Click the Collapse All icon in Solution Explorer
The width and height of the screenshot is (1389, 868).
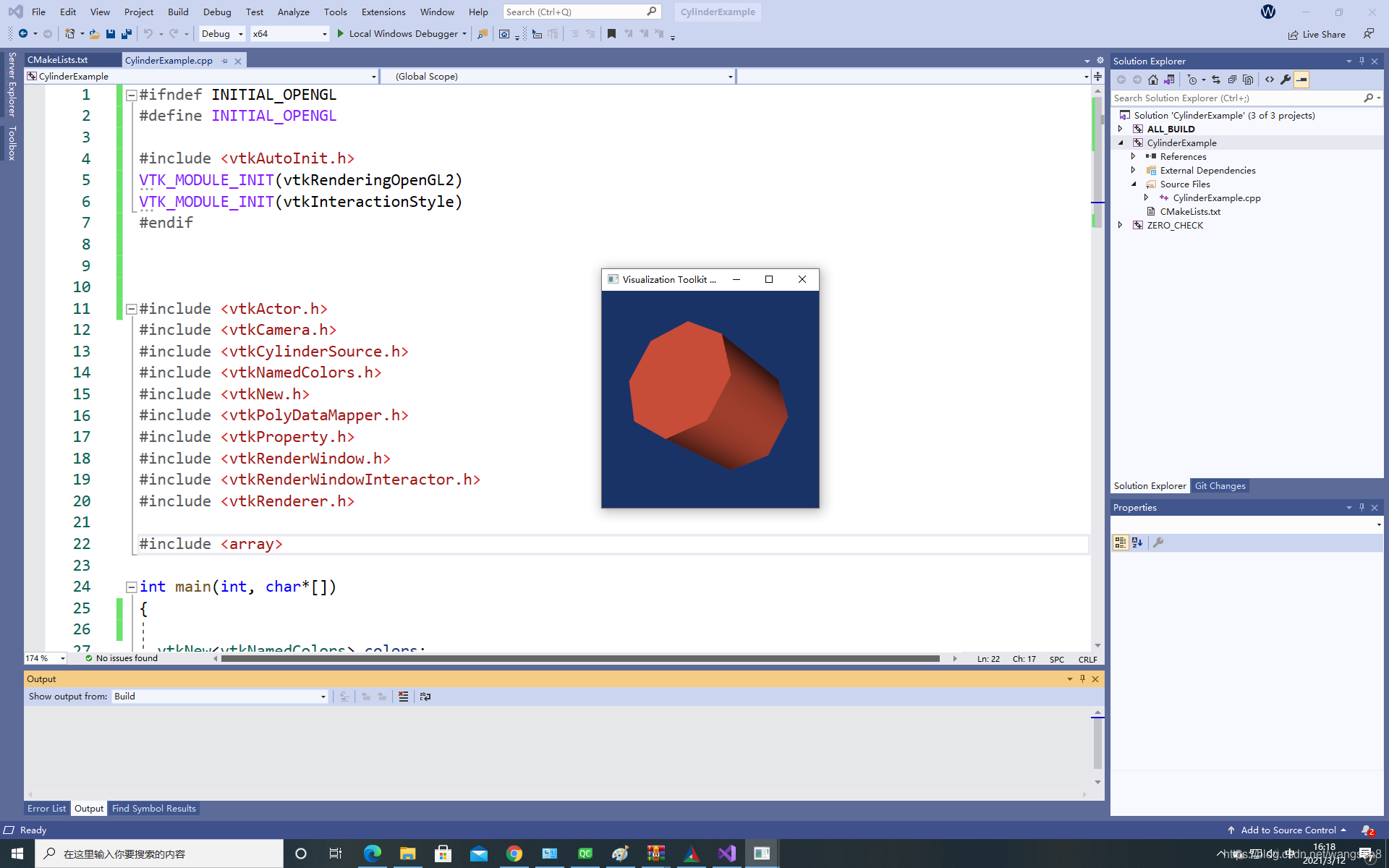click(1232, 80)
